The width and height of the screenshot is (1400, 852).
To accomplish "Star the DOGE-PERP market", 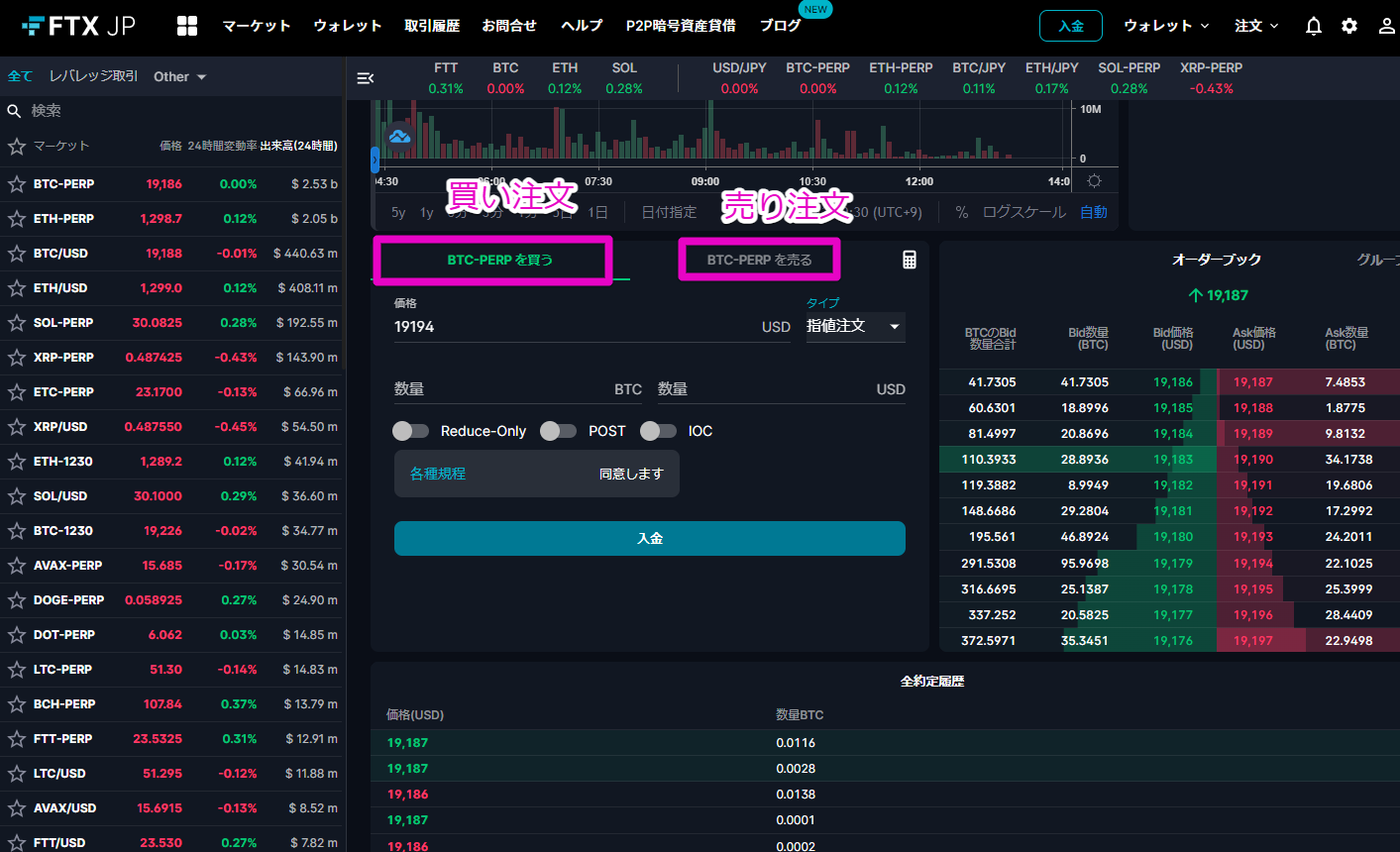I will [x=16, y=600].
